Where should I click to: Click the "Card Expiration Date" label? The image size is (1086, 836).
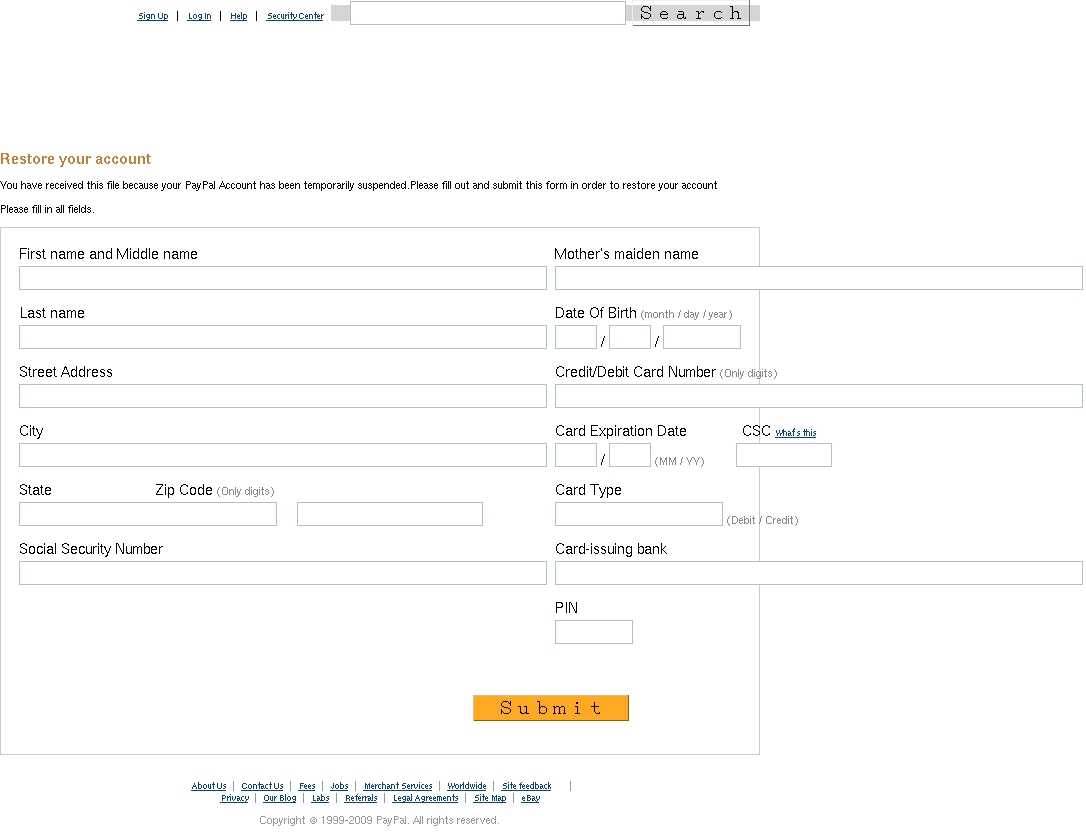coord(621,431)
